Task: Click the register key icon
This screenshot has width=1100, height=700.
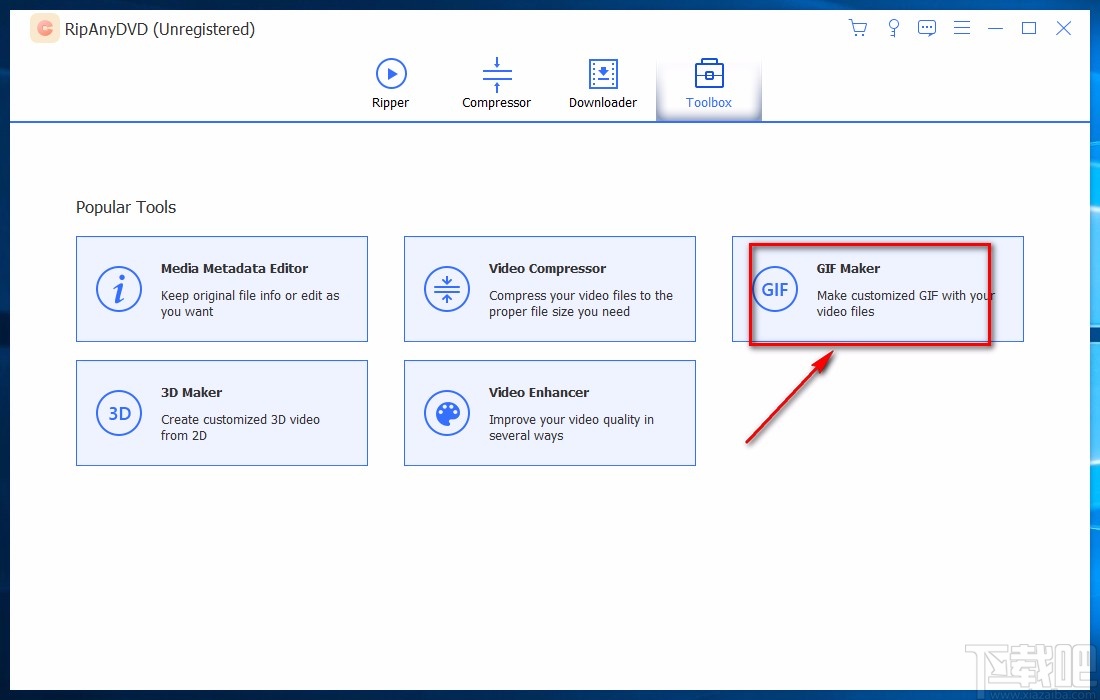Action: point(893,28)
